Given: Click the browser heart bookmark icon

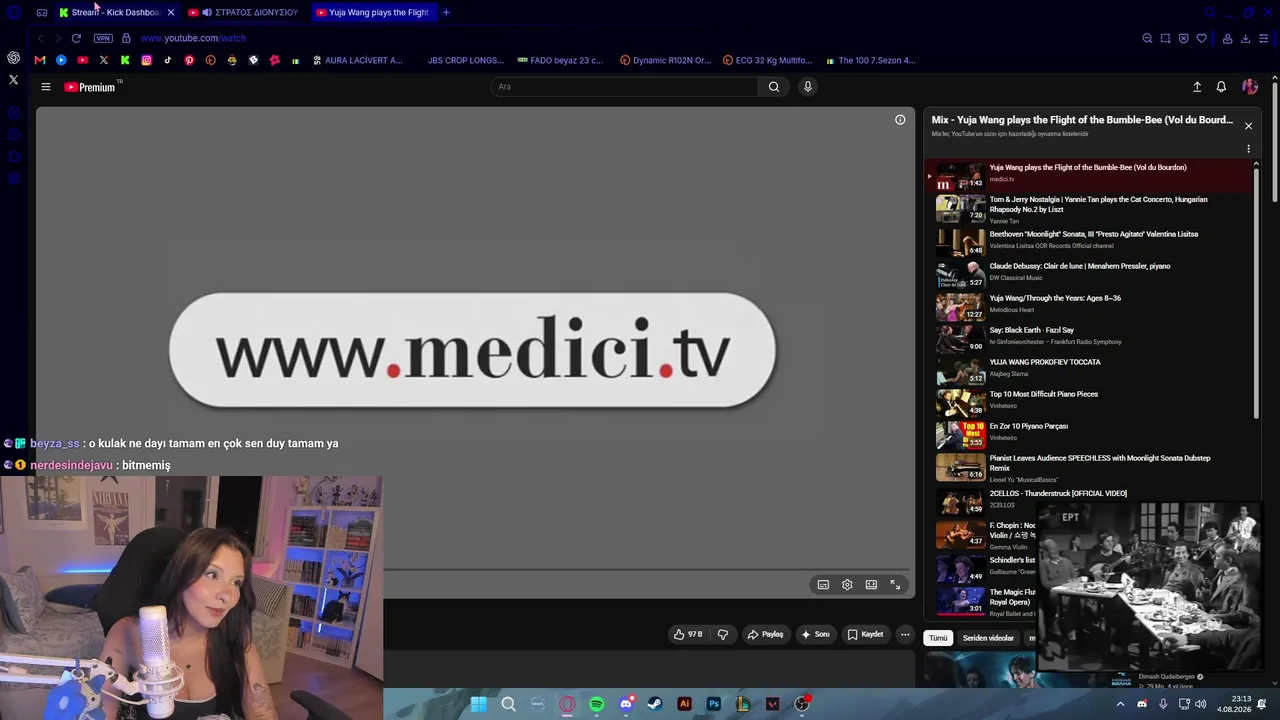Looking at the screenshot, I should click(x=1201, y=38).
